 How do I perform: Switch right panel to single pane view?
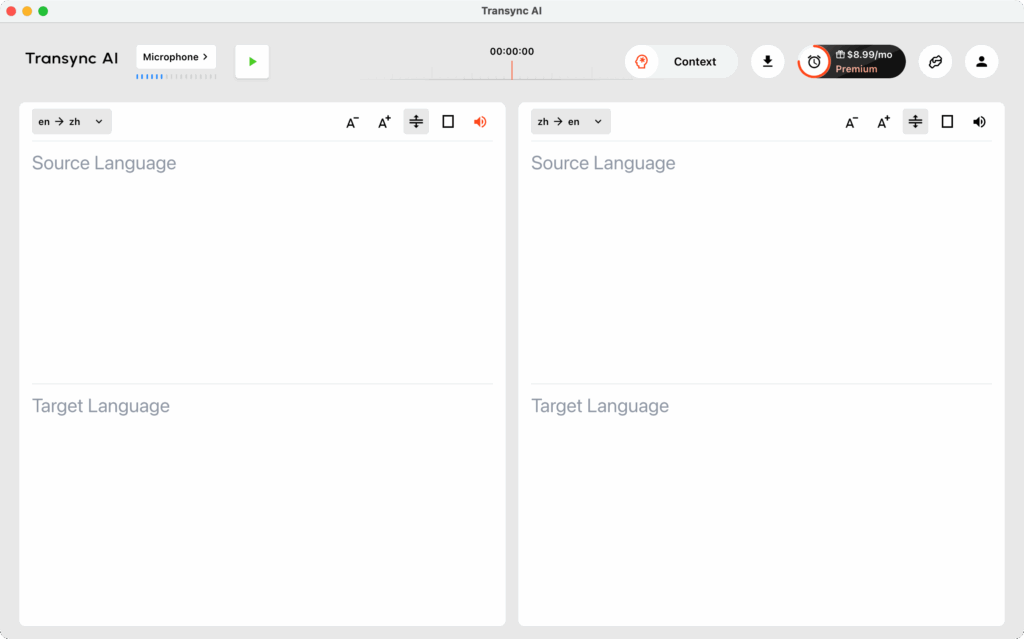[947, 122]
